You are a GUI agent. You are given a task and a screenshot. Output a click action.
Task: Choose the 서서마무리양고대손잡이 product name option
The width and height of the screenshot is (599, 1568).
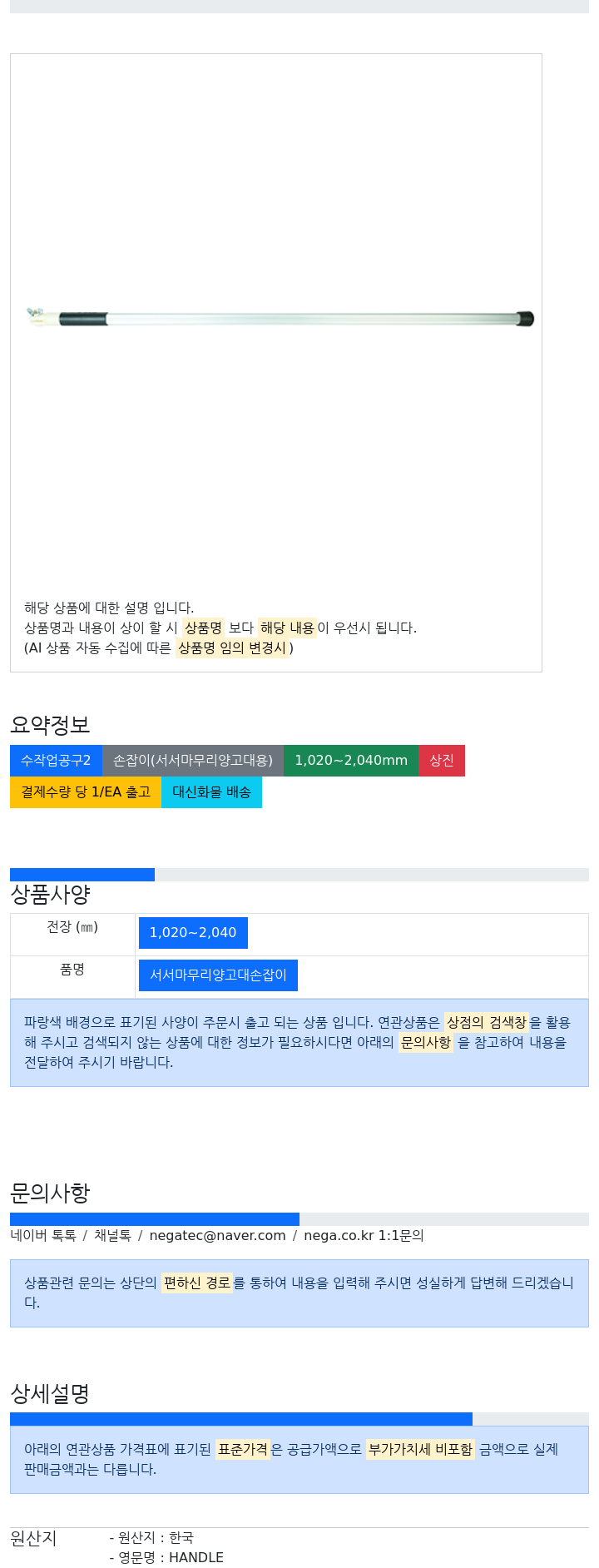pyautogui.click(x=218, y=975)
